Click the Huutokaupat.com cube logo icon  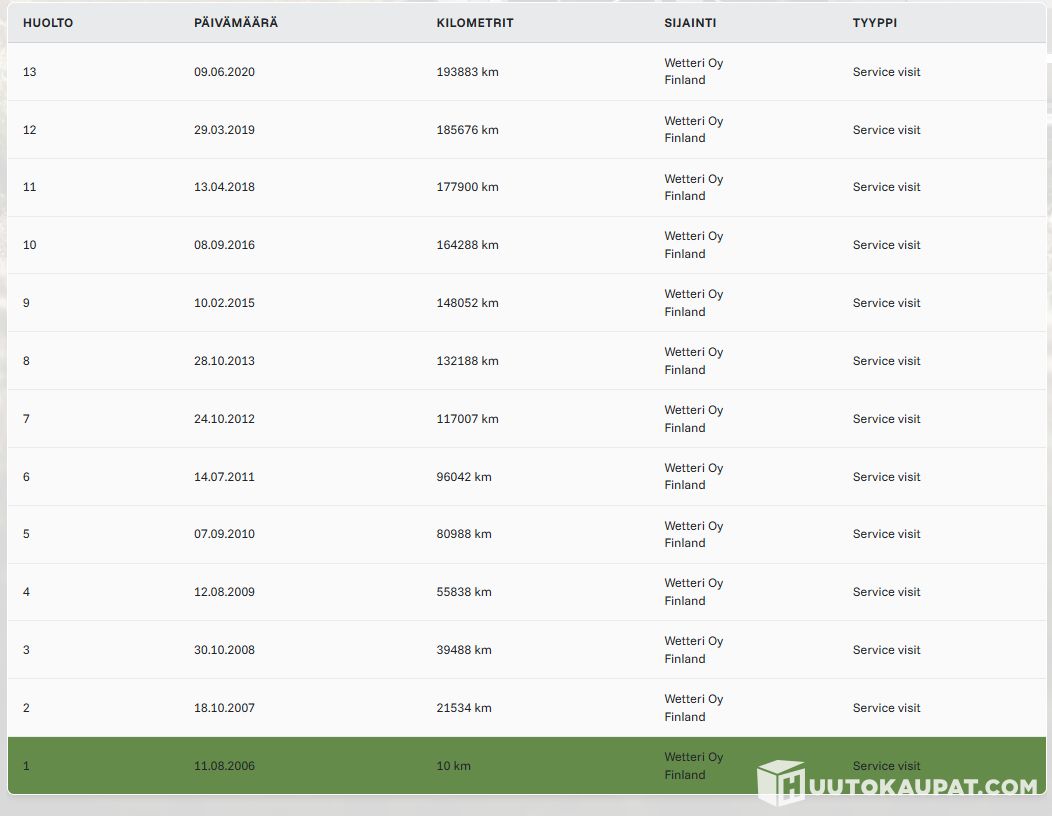click(780, 782)
